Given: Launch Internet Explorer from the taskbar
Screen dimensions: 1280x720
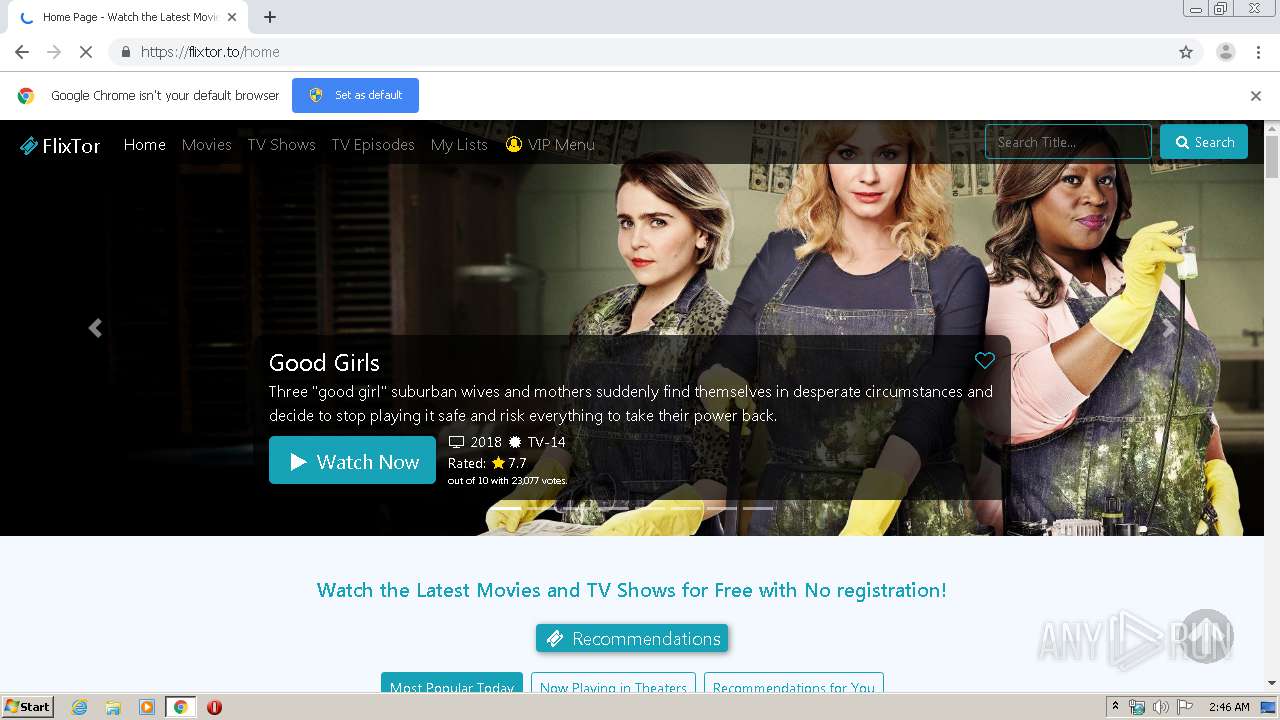Looking at the screenshot, I should 79,707.
